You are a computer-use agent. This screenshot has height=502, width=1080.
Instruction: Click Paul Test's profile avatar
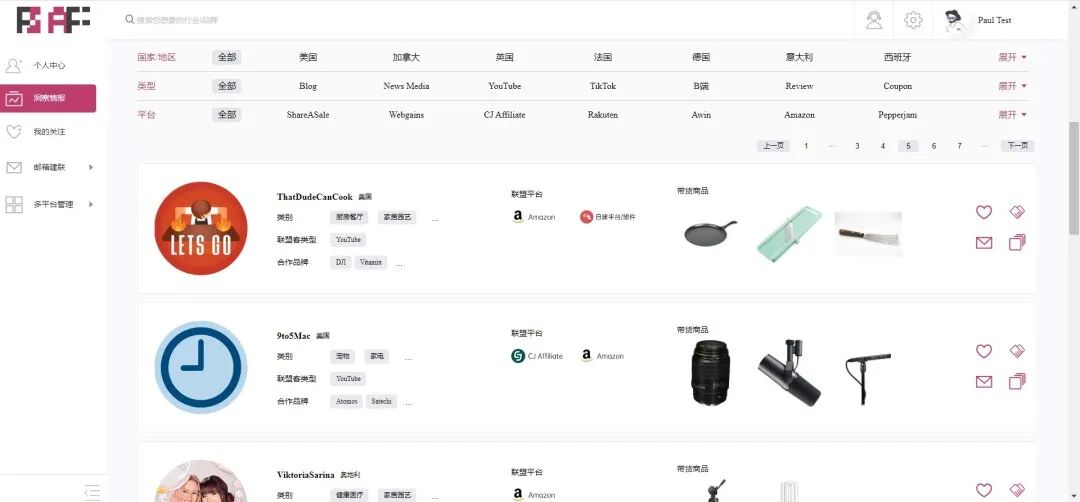coord(953,21)
